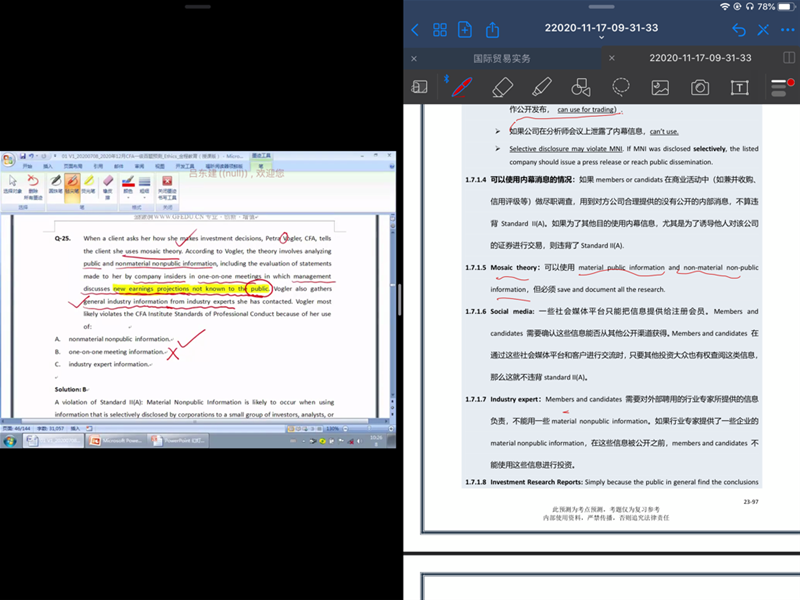Activate the lasso selection tool
The width and height of the screenshot is (800, 600).
click(x=621, y=87)
